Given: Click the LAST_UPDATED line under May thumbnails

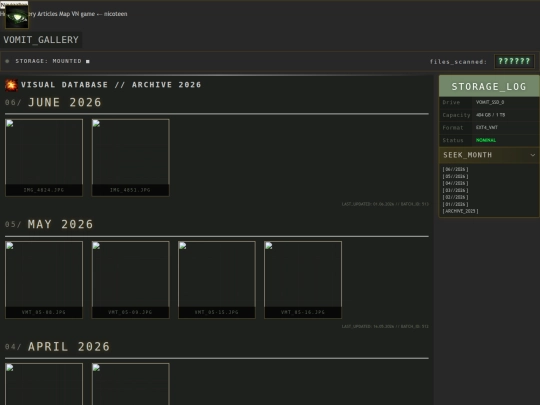Looking at the screenshot, I should 385,326.
